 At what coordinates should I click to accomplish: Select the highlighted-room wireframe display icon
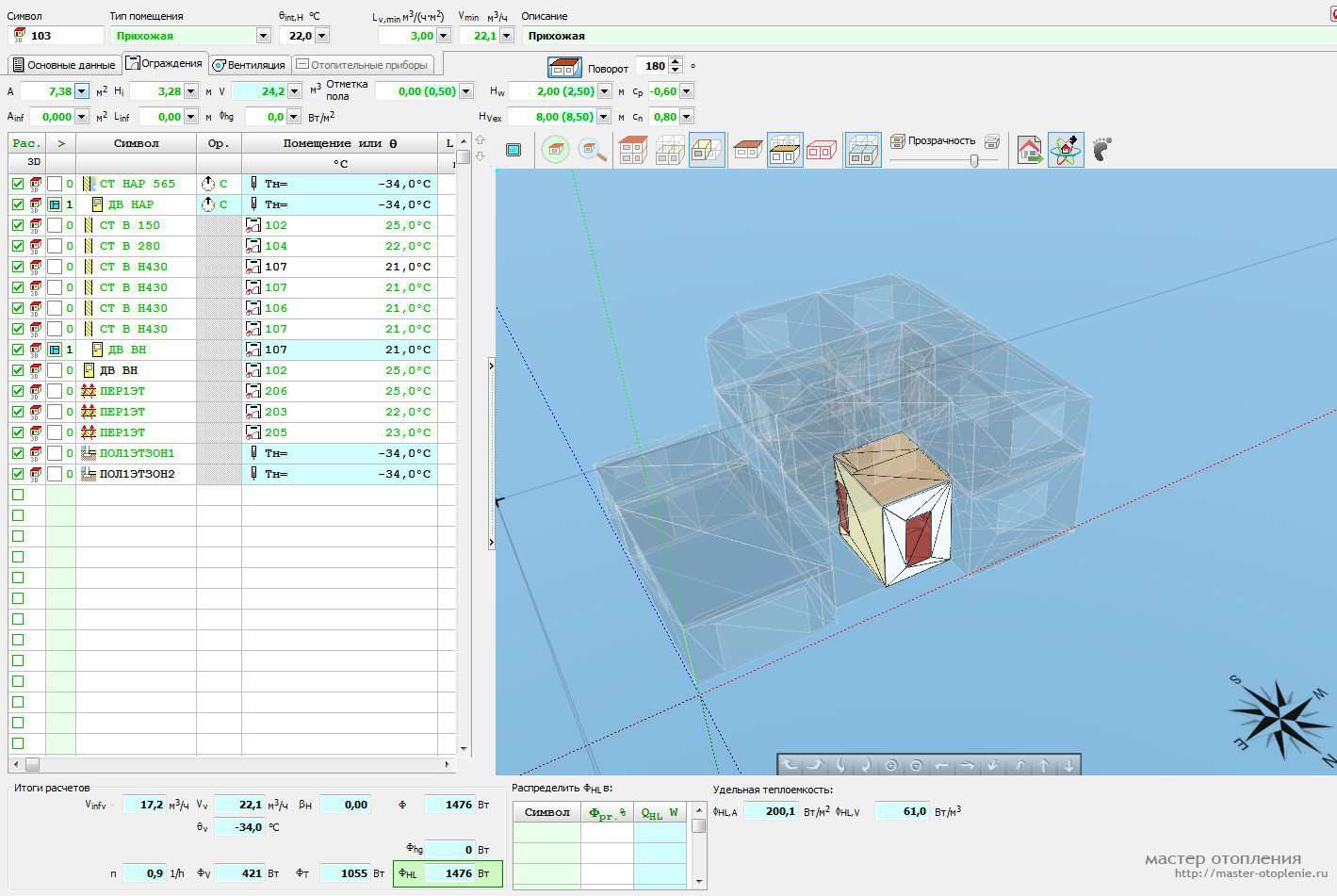707,150
